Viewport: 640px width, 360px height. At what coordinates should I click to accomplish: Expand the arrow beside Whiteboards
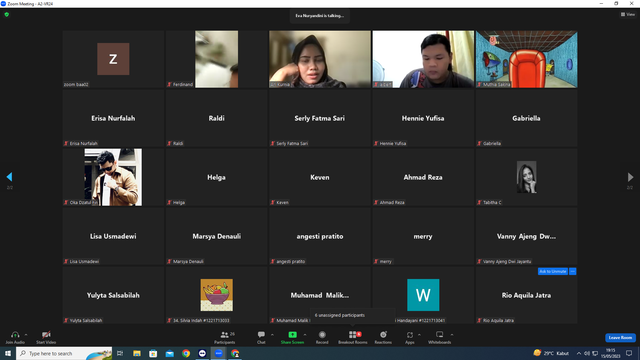point(452,335)
